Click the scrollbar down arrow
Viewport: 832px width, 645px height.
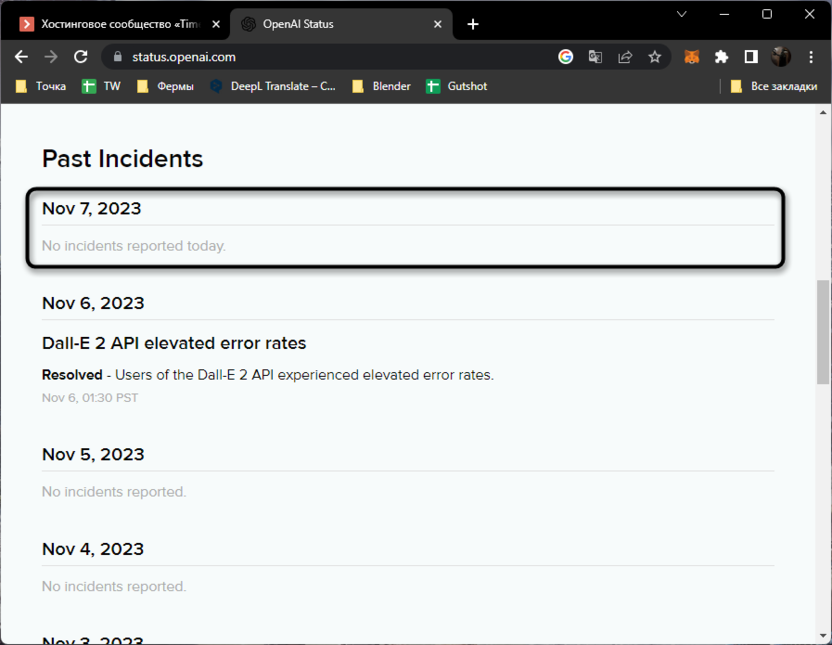click(823, 635)
